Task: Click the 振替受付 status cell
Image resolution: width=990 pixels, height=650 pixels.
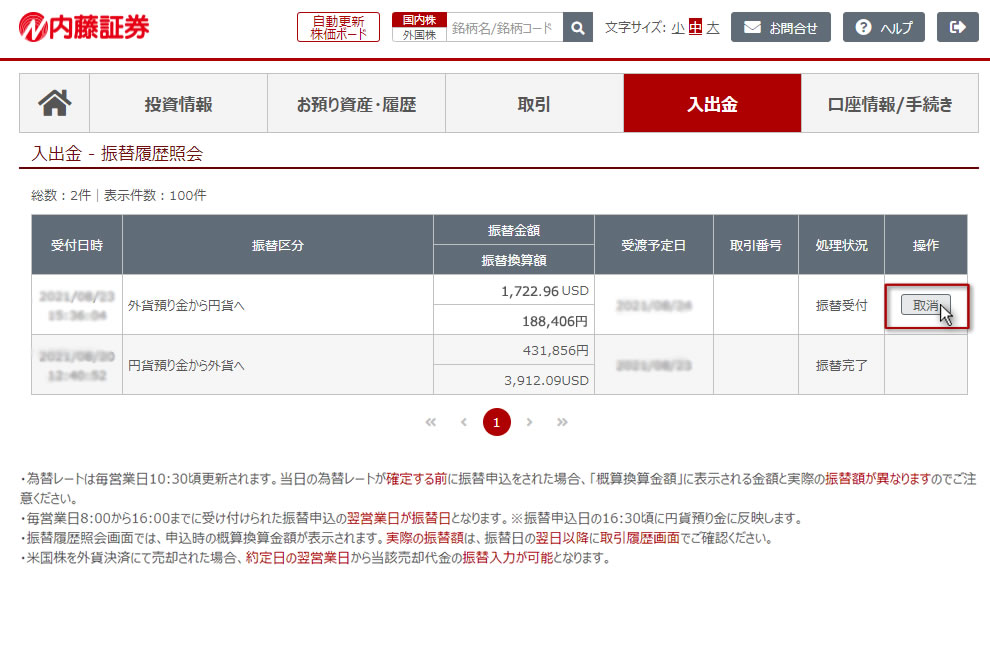Action: [841, 305]
